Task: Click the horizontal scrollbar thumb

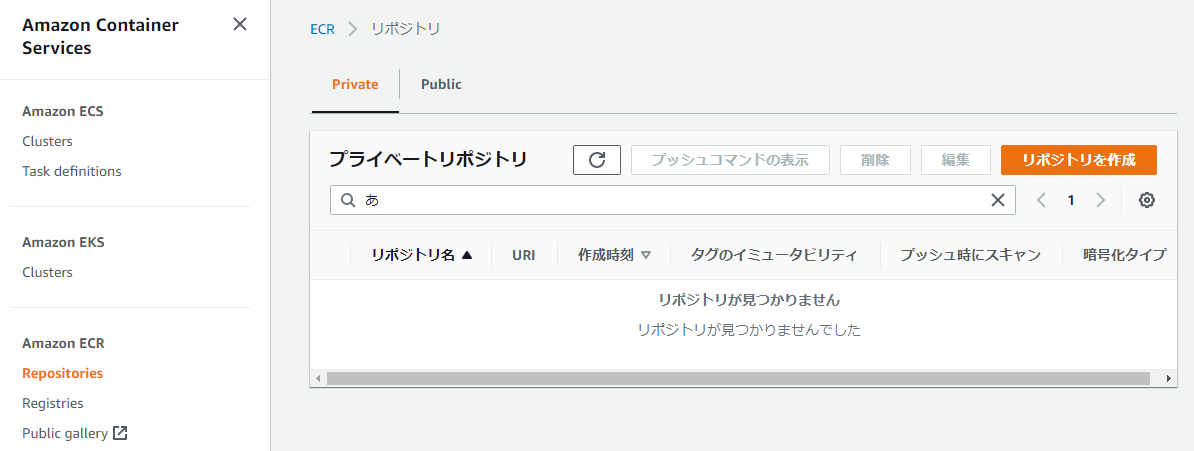Action: click(738, 378)
